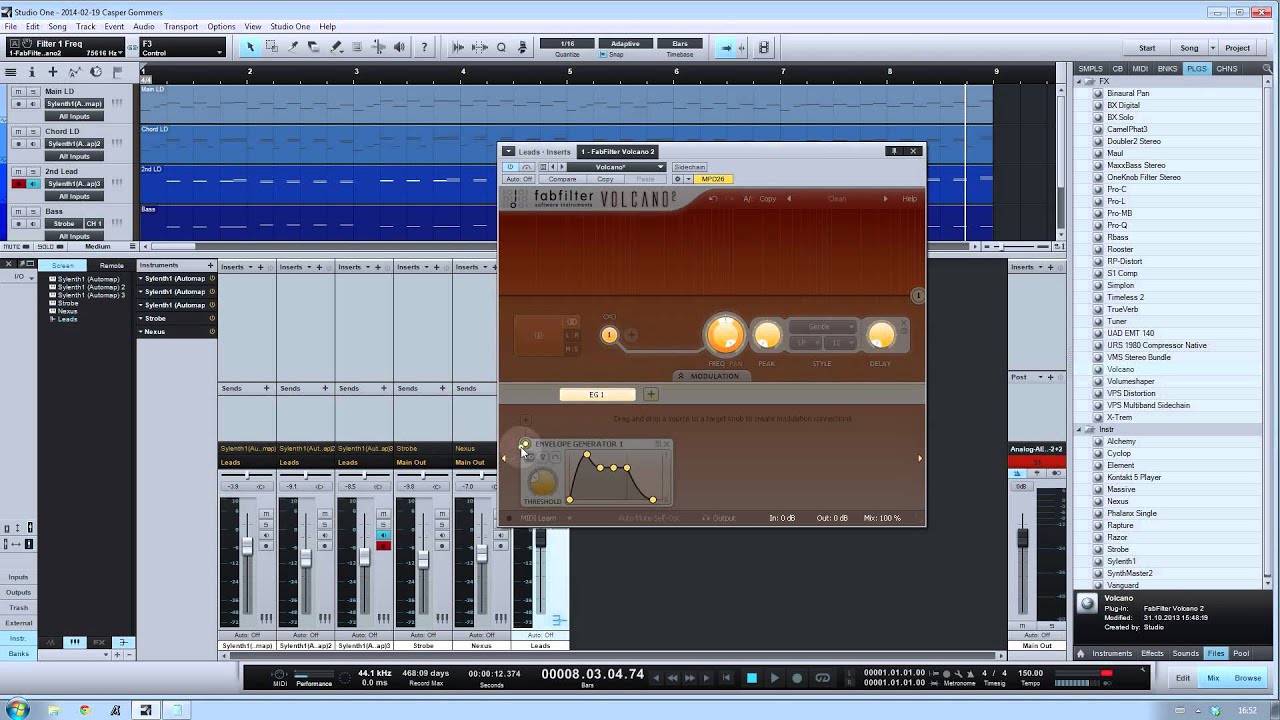Click the Record button in transport
The image size is (1280, 720).
click(797, 678)
